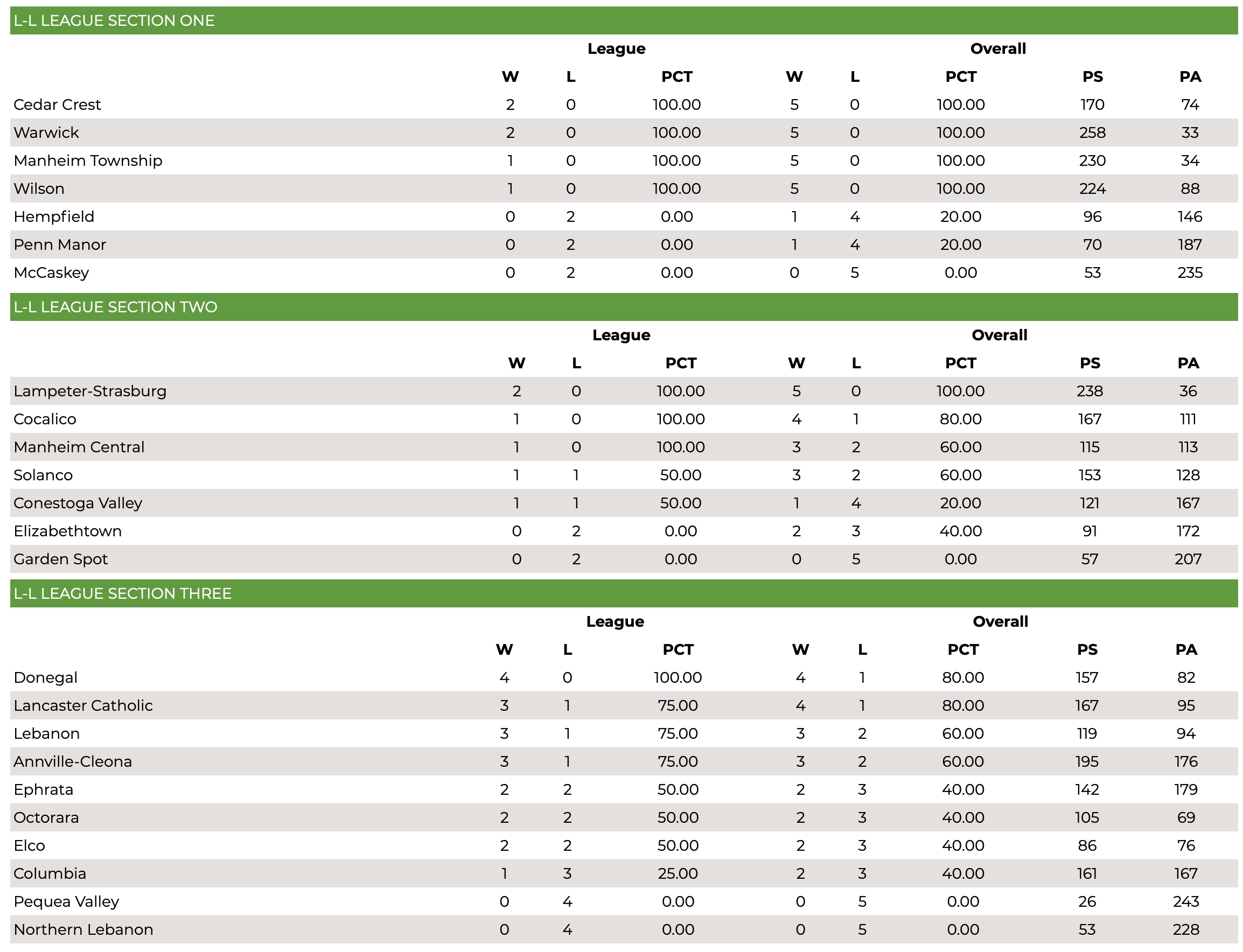Click the PA column header in Section Two
The image size is (1243, 952).
[1188, 363]
